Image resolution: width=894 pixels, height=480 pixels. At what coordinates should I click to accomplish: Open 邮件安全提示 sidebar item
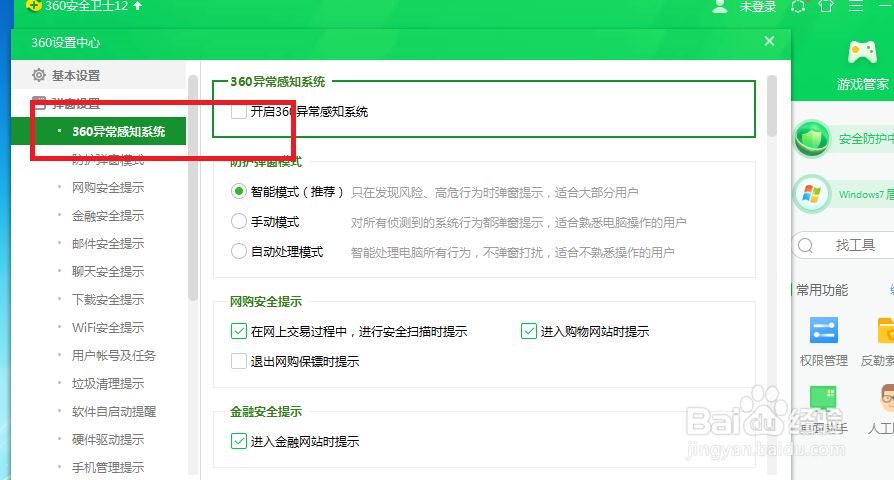coord(108,243)
